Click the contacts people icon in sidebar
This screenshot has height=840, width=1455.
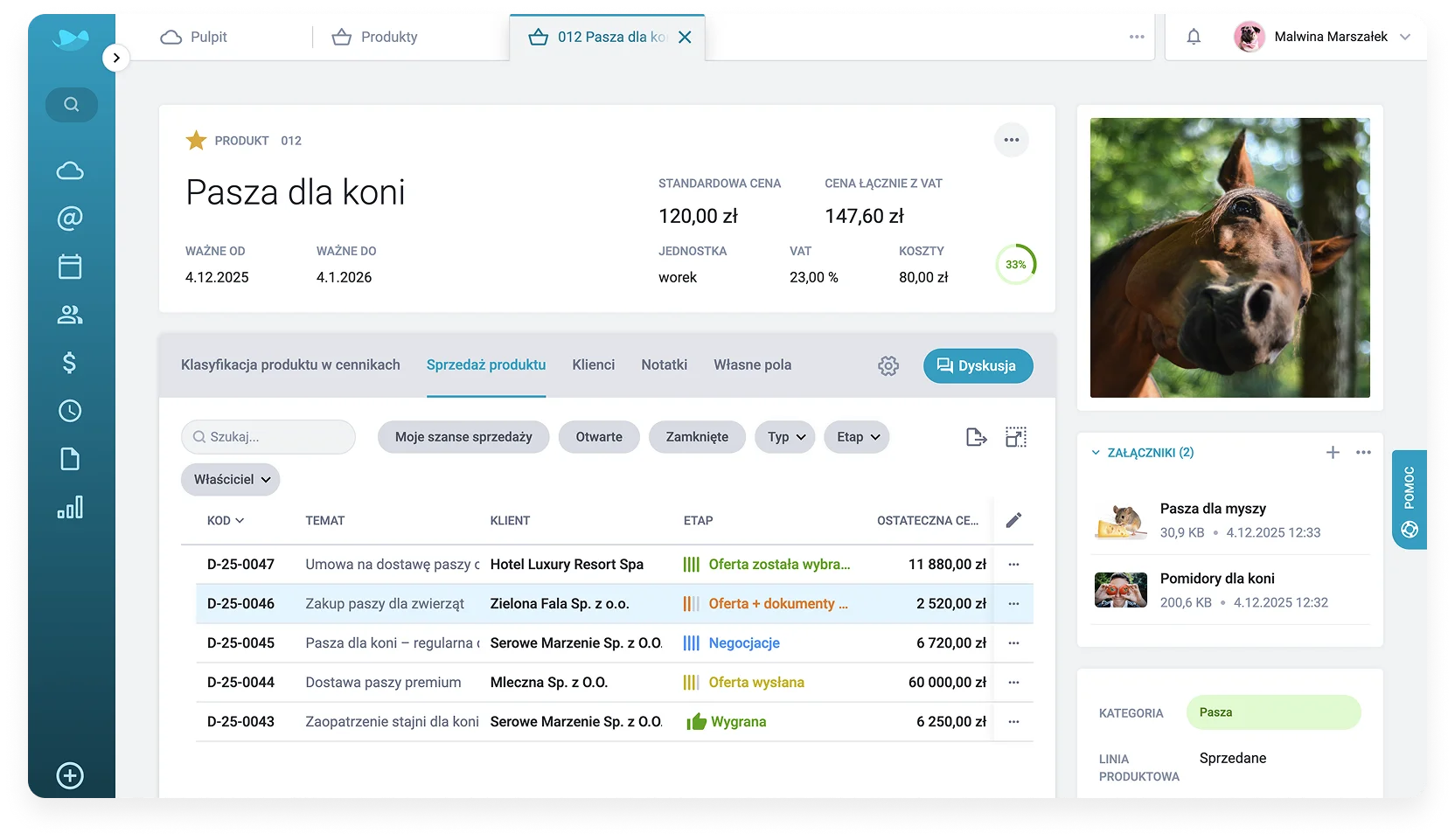pos(70,315)
